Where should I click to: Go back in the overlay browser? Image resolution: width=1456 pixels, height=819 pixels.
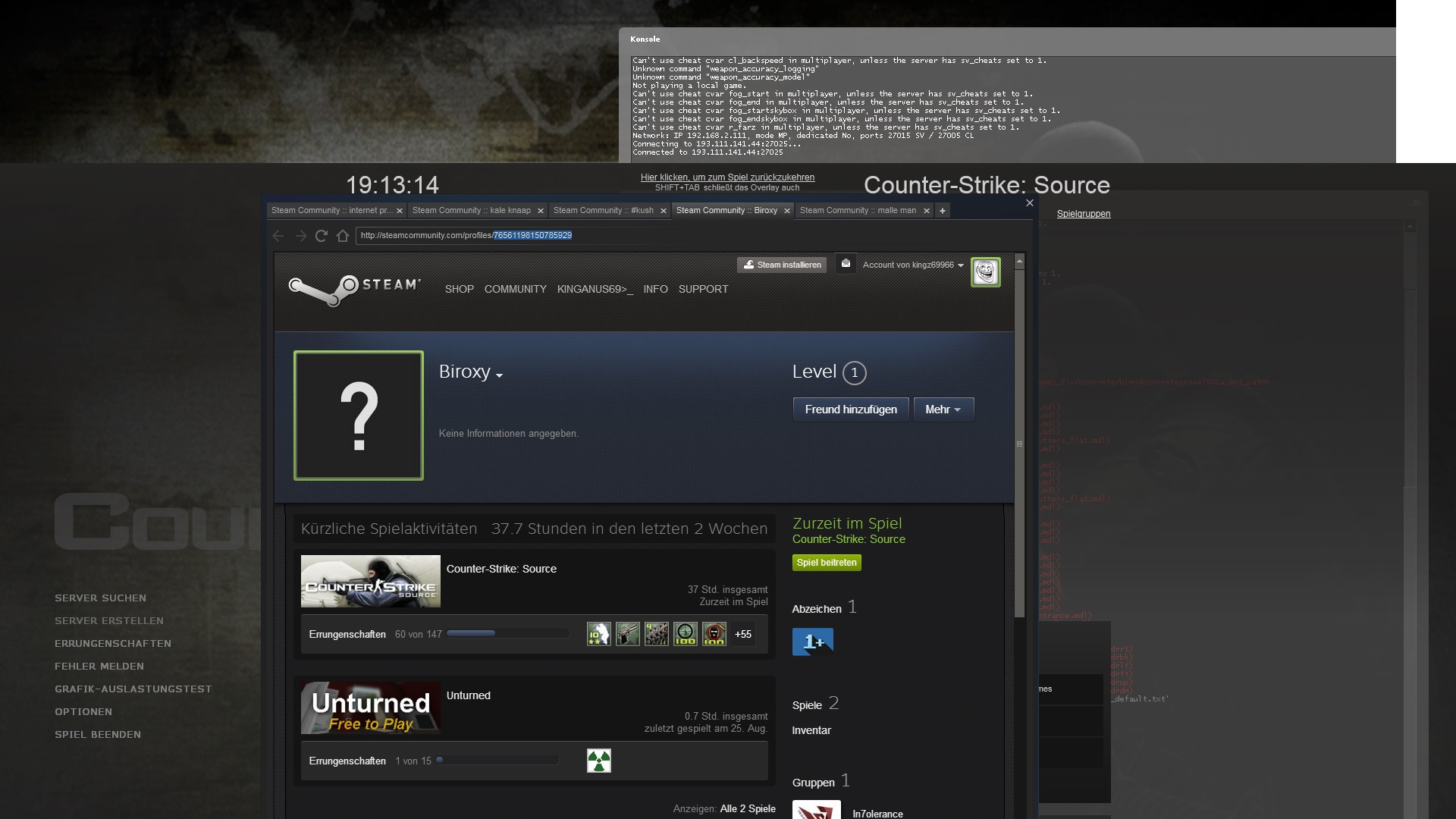pos(278,236)
